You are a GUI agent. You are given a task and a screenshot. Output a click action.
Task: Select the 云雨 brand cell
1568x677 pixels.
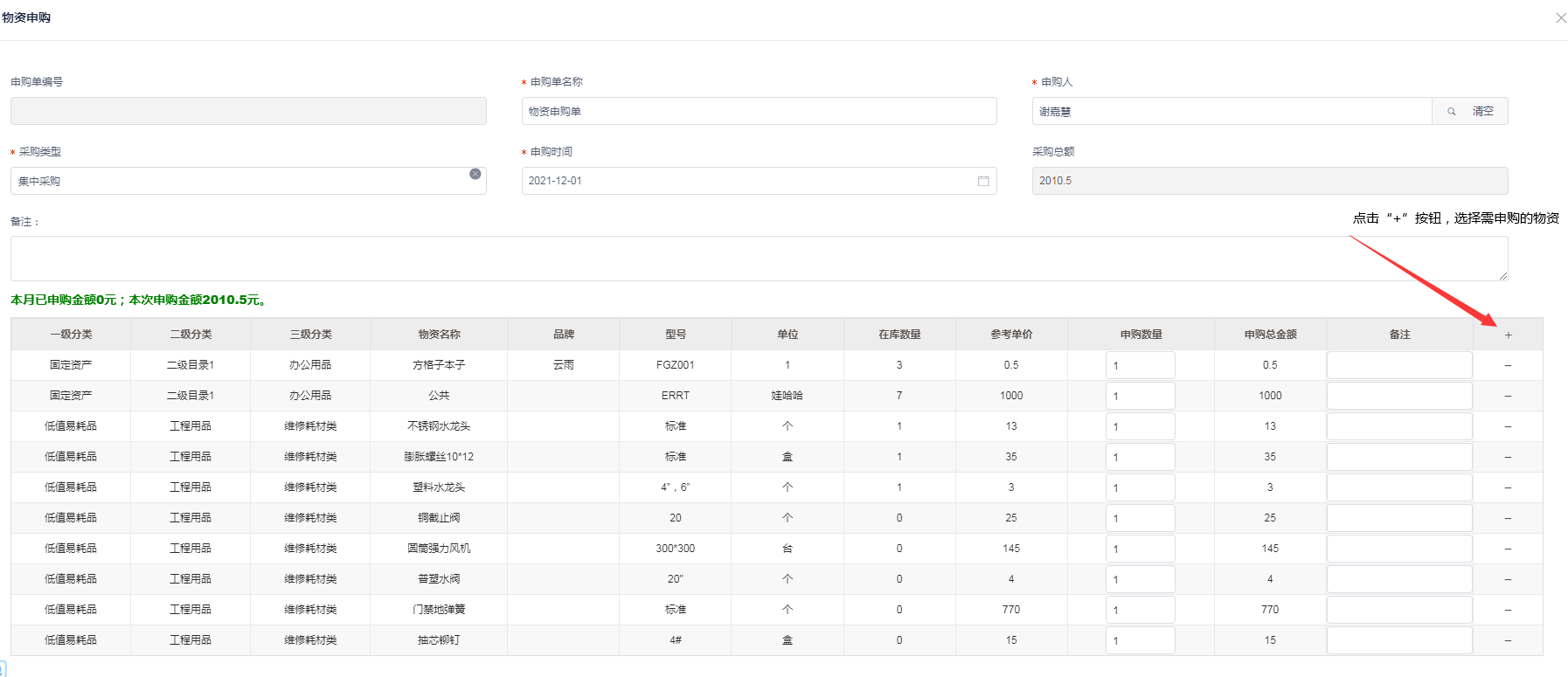coord(564,365)
